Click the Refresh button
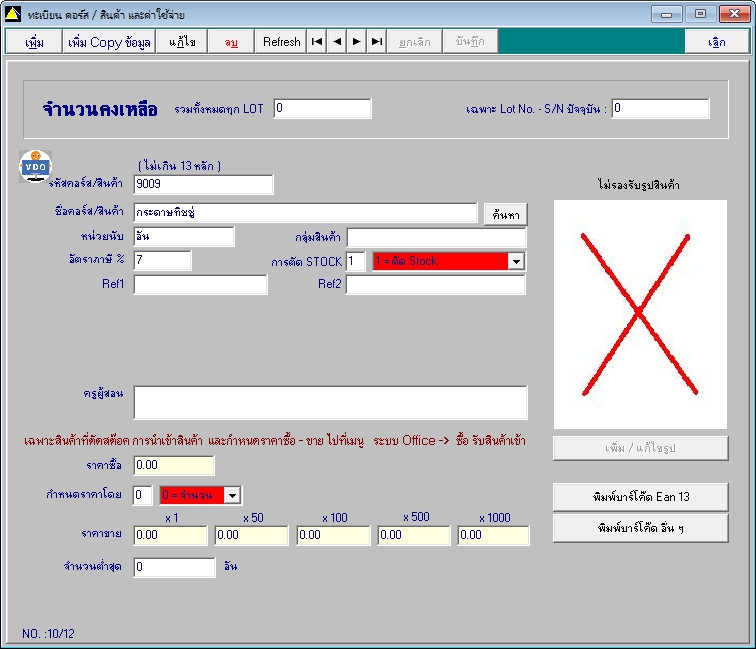 click(x=281, y=41)
